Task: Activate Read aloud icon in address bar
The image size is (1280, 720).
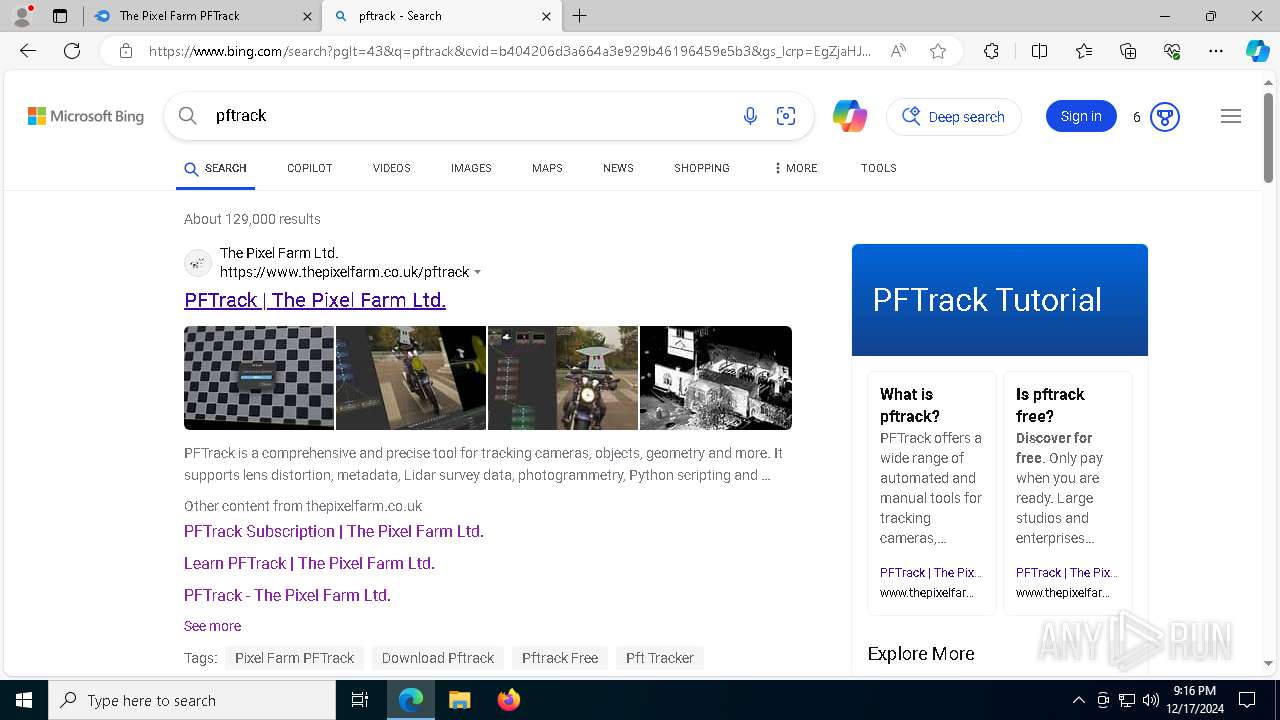Action: click(898, 51)
